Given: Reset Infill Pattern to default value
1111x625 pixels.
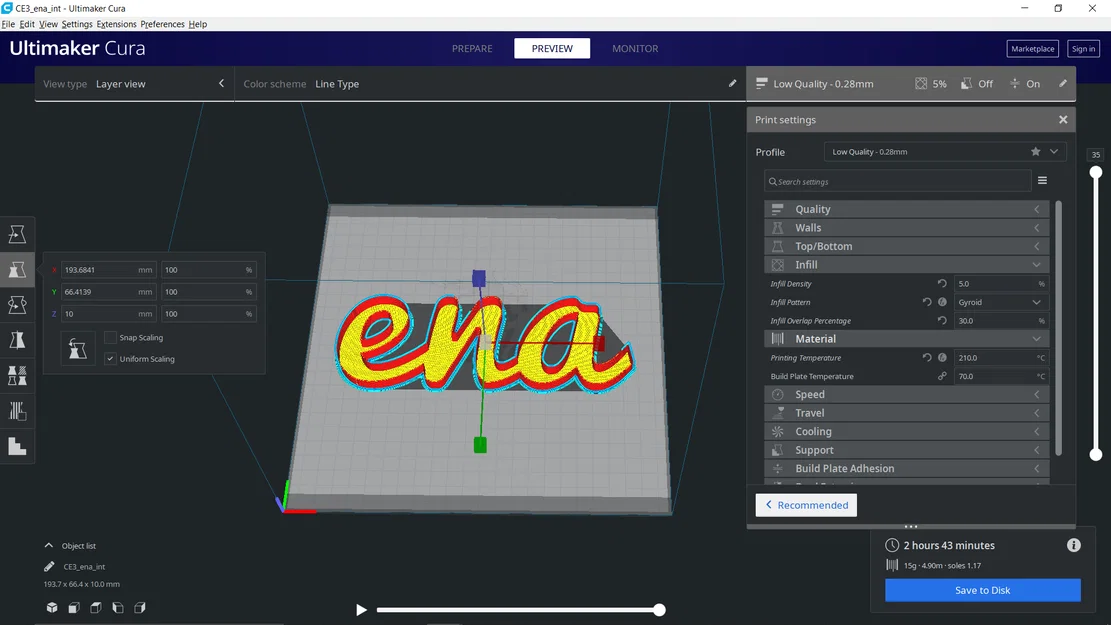Looking at the screenshot, I should pos(927,302).
